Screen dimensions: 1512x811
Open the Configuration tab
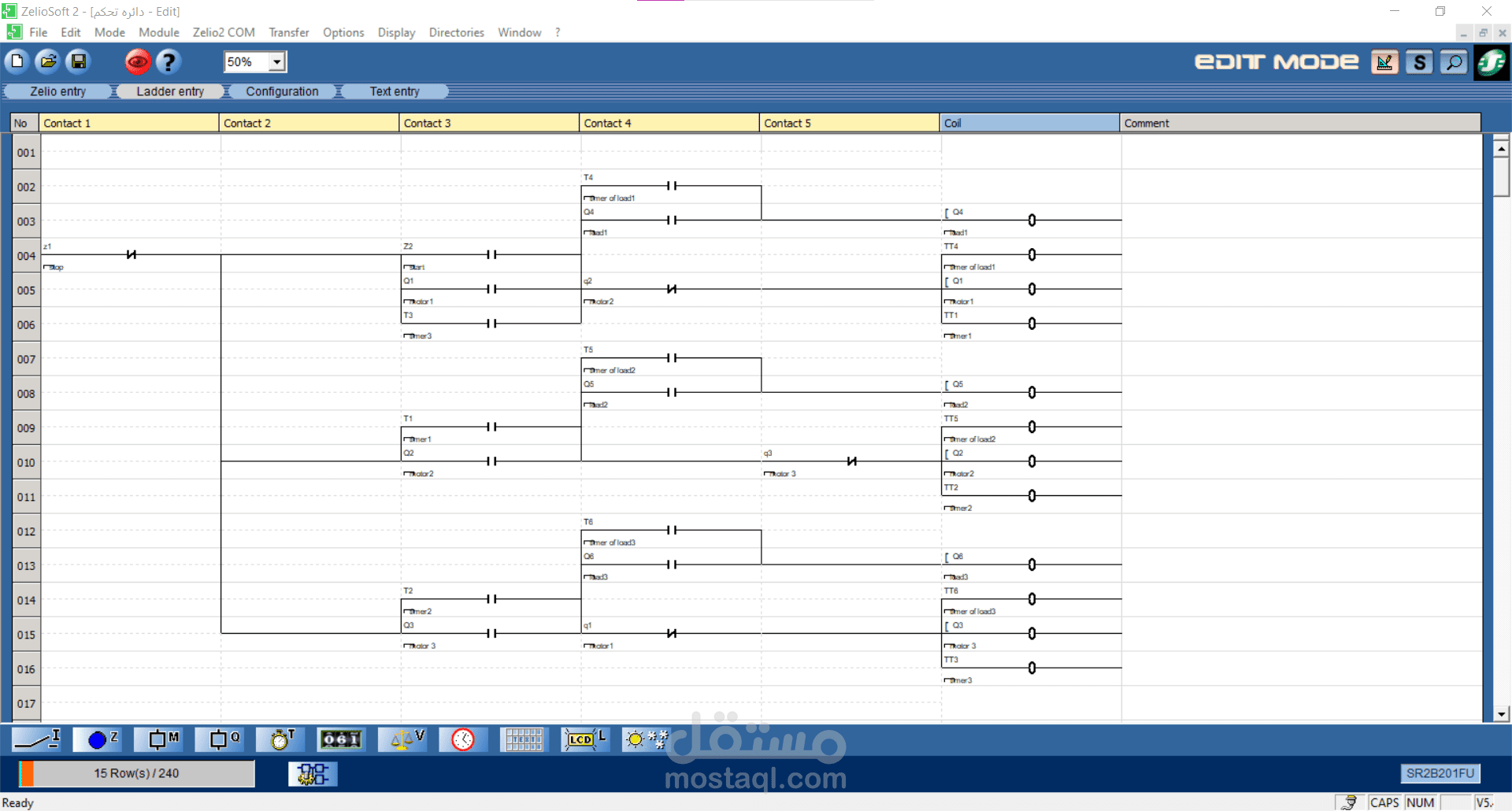click(282, 91)
